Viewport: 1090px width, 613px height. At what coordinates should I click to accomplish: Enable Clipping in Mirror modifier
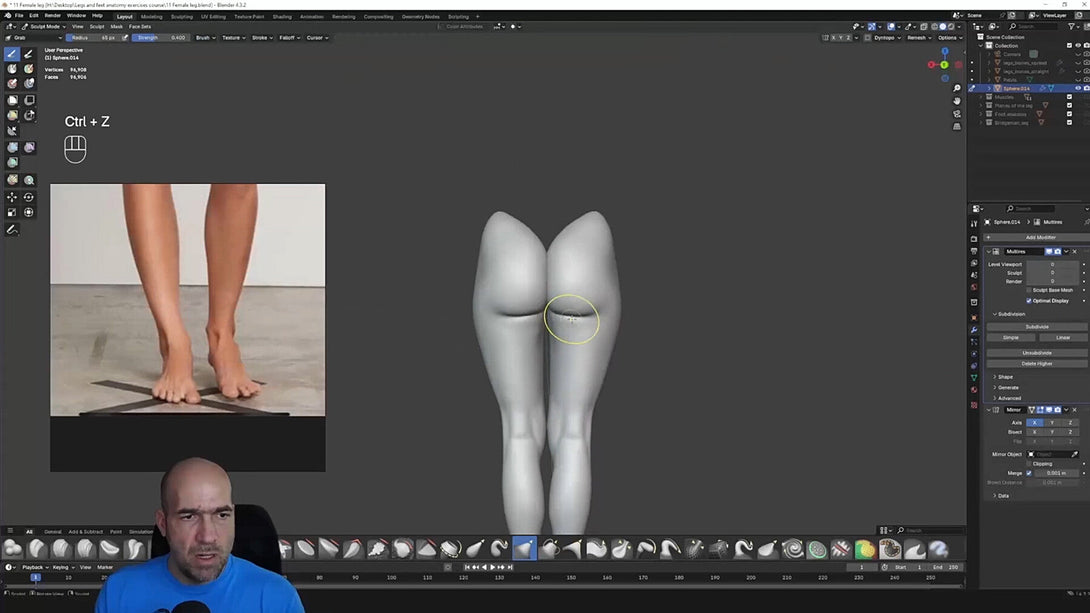(x=1029, y=464)
